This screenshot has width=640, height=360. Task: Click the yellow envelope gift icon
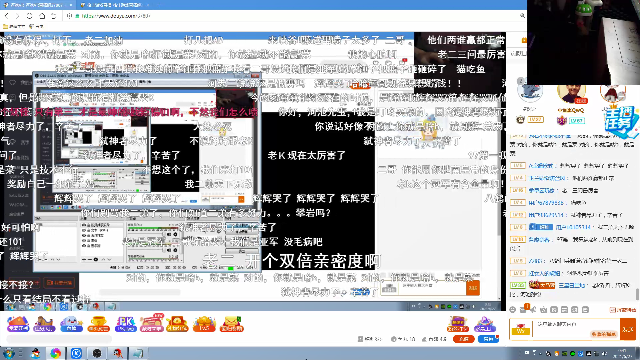tap(231, 324)
